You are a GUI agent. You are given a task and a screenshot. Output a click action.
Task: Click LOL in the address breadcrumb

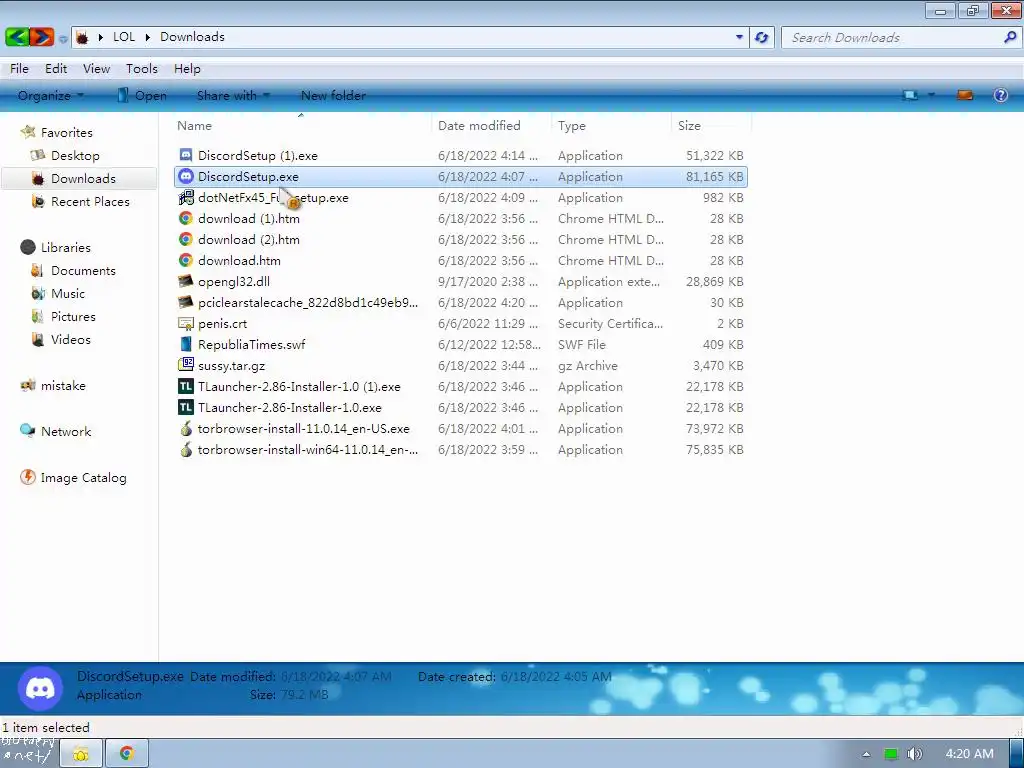pyautogui.click(x=124, y=37)
